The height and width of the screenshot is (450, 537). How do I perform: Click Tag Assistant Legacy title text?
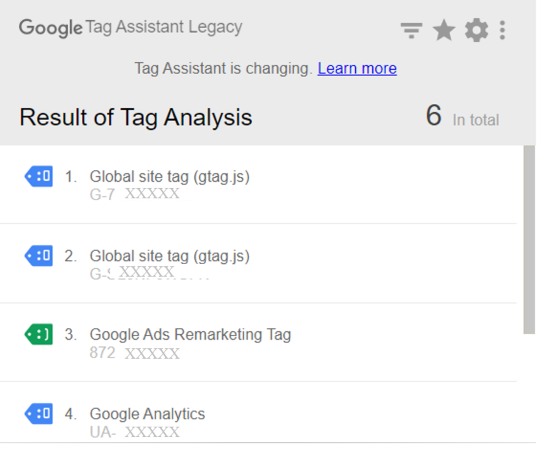tap(164, 27)
